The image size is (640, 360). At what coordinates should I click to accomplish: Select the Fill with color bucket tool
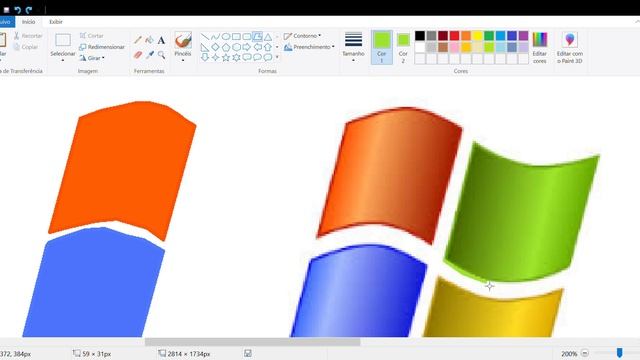(150, 40)
